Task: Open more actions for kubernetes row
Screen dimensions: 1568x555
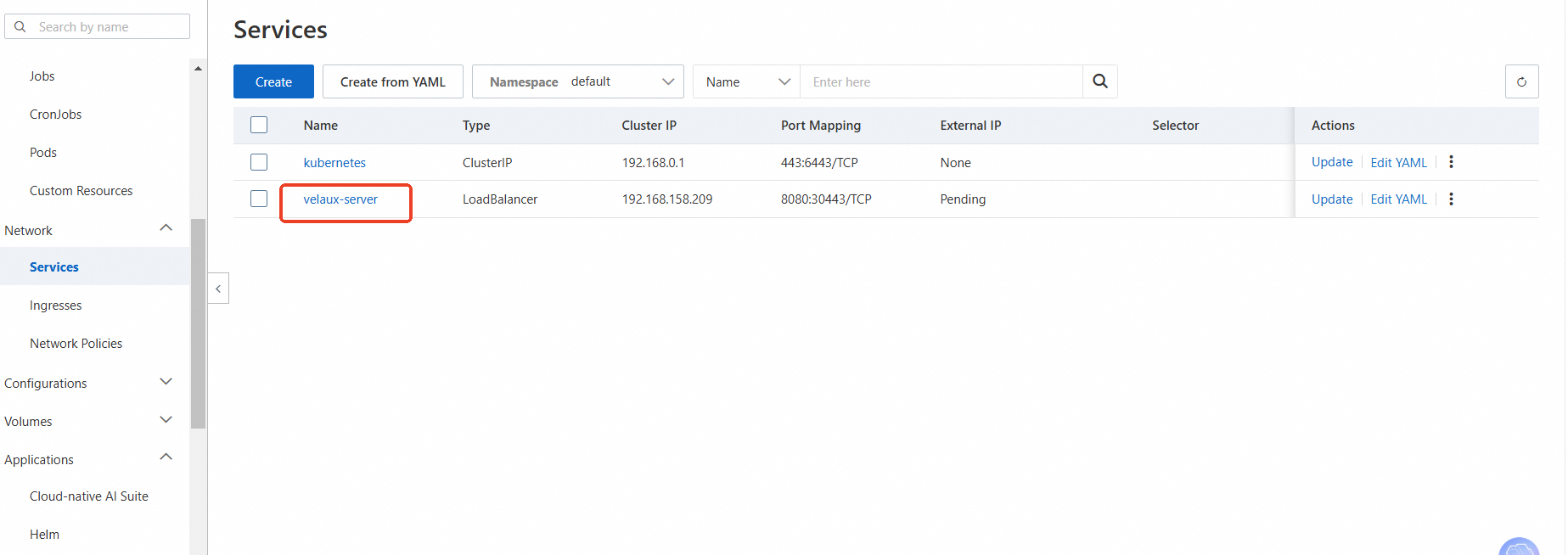Action: (1451, 162)
